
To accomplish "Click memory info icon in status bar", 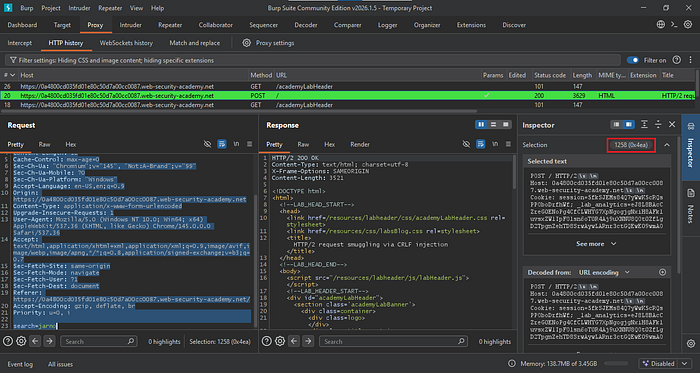I will 512,364.
